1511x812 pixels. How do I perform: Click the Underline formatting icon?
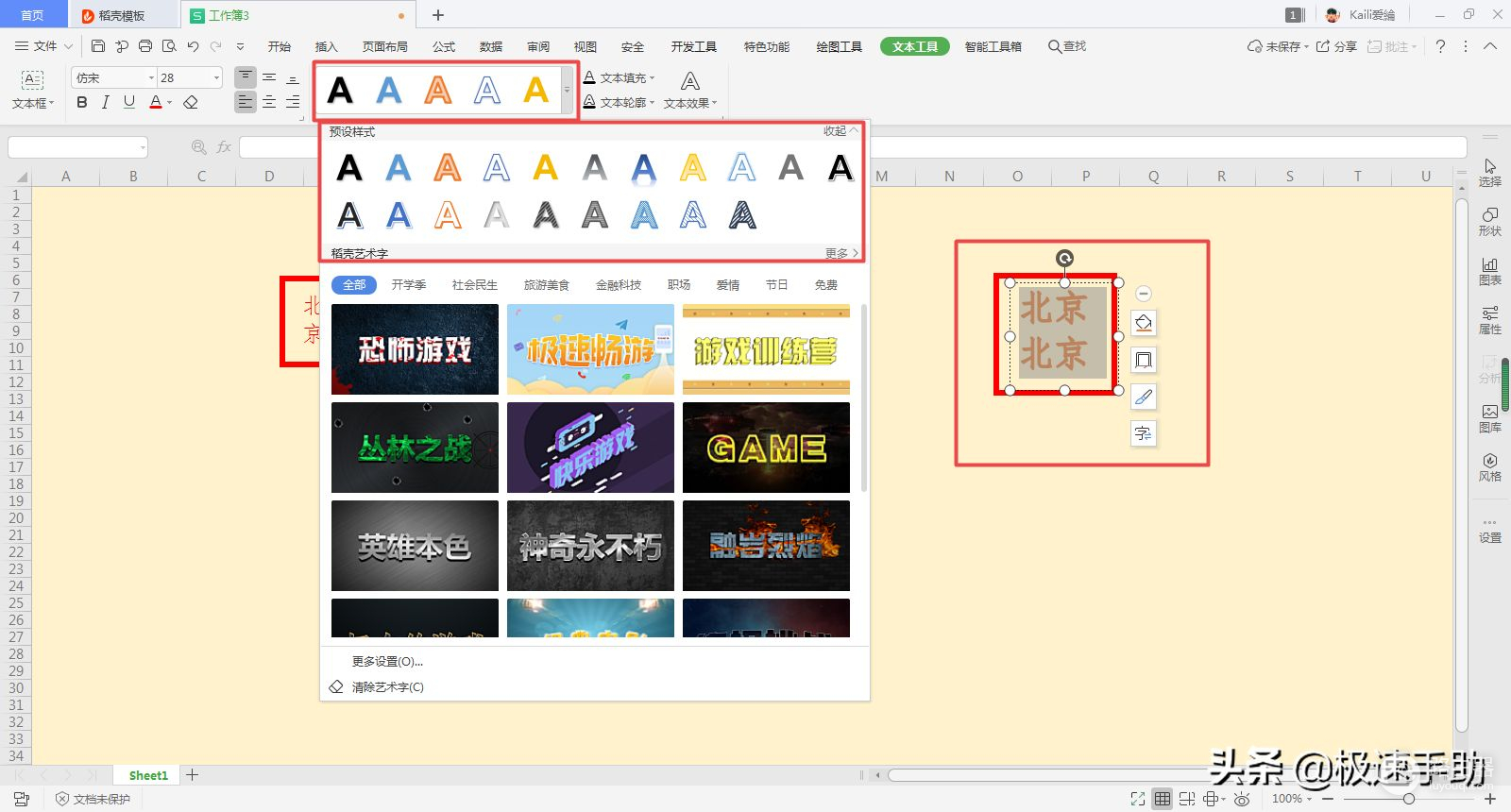pyautogui.click(x=129, y=102)
